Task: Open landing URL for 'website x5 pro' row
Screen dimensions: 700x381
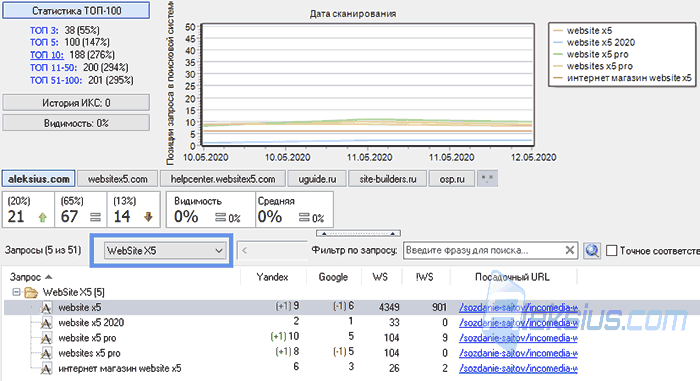Action: point(518,338)
